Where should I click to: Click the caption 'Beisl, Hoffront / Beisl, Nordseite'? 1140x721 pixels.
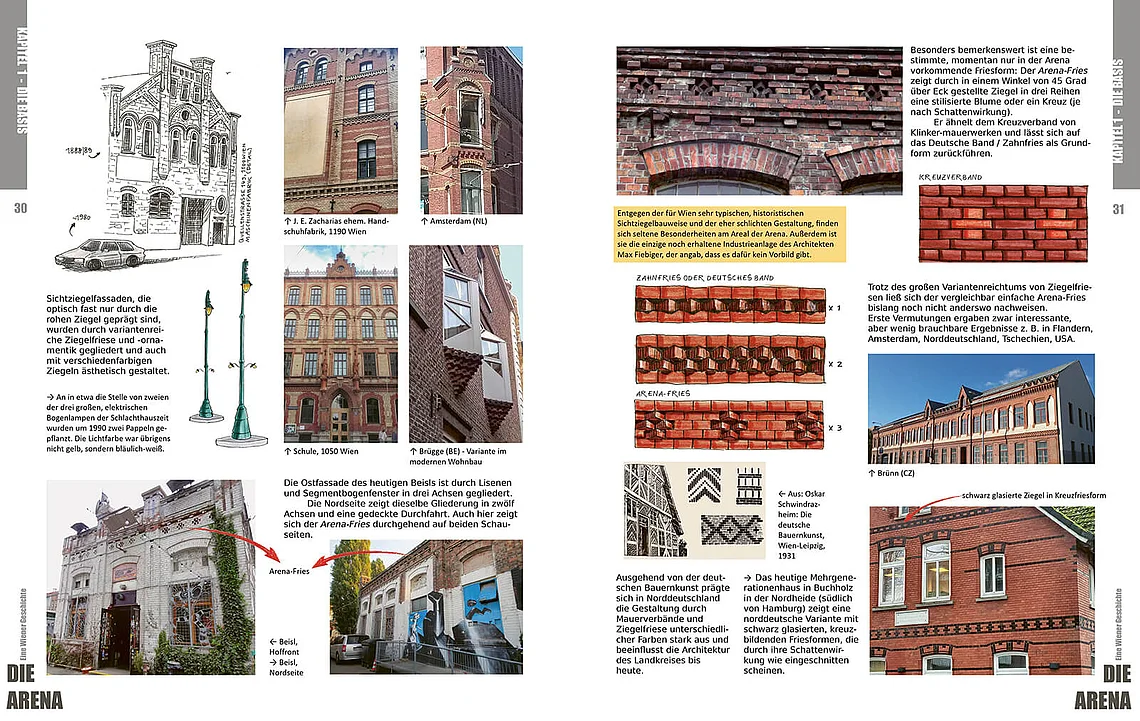tap(286, 657)
